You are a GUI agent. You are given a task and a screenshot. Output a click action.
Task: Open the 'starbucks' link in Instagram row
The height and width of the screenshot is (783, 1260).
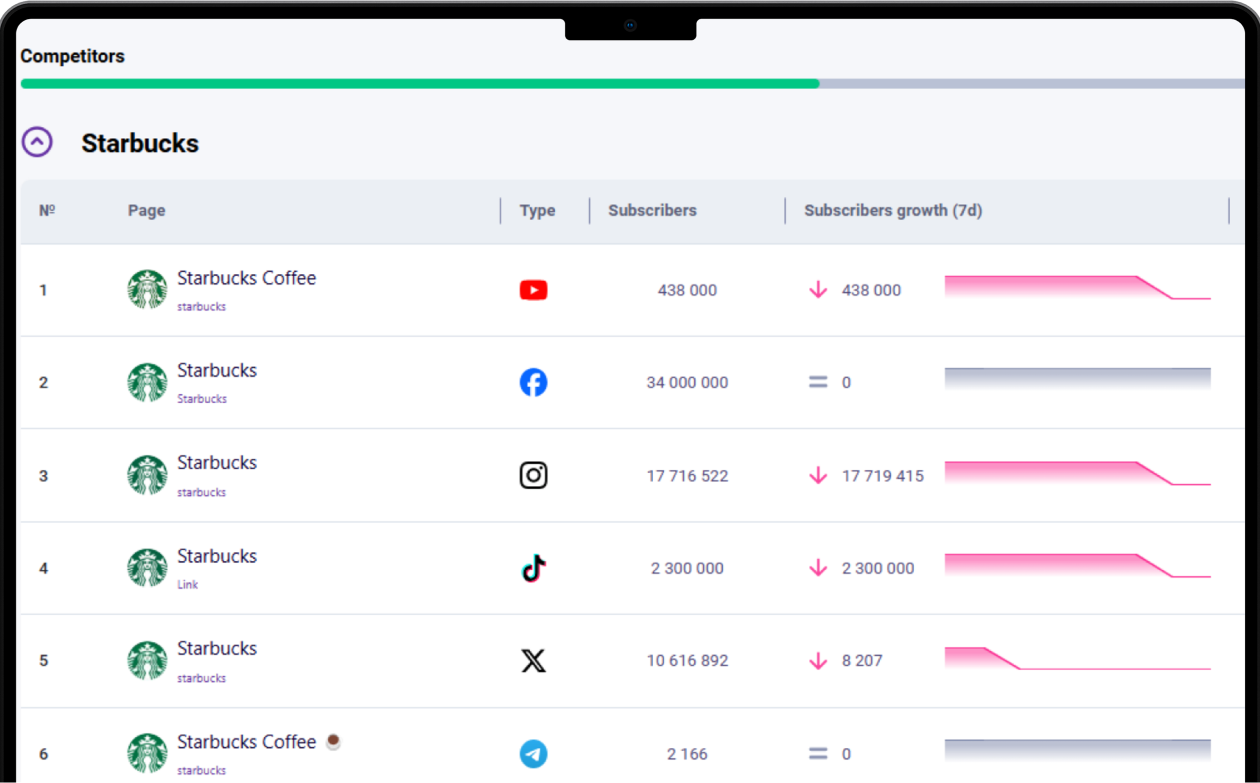202,492
